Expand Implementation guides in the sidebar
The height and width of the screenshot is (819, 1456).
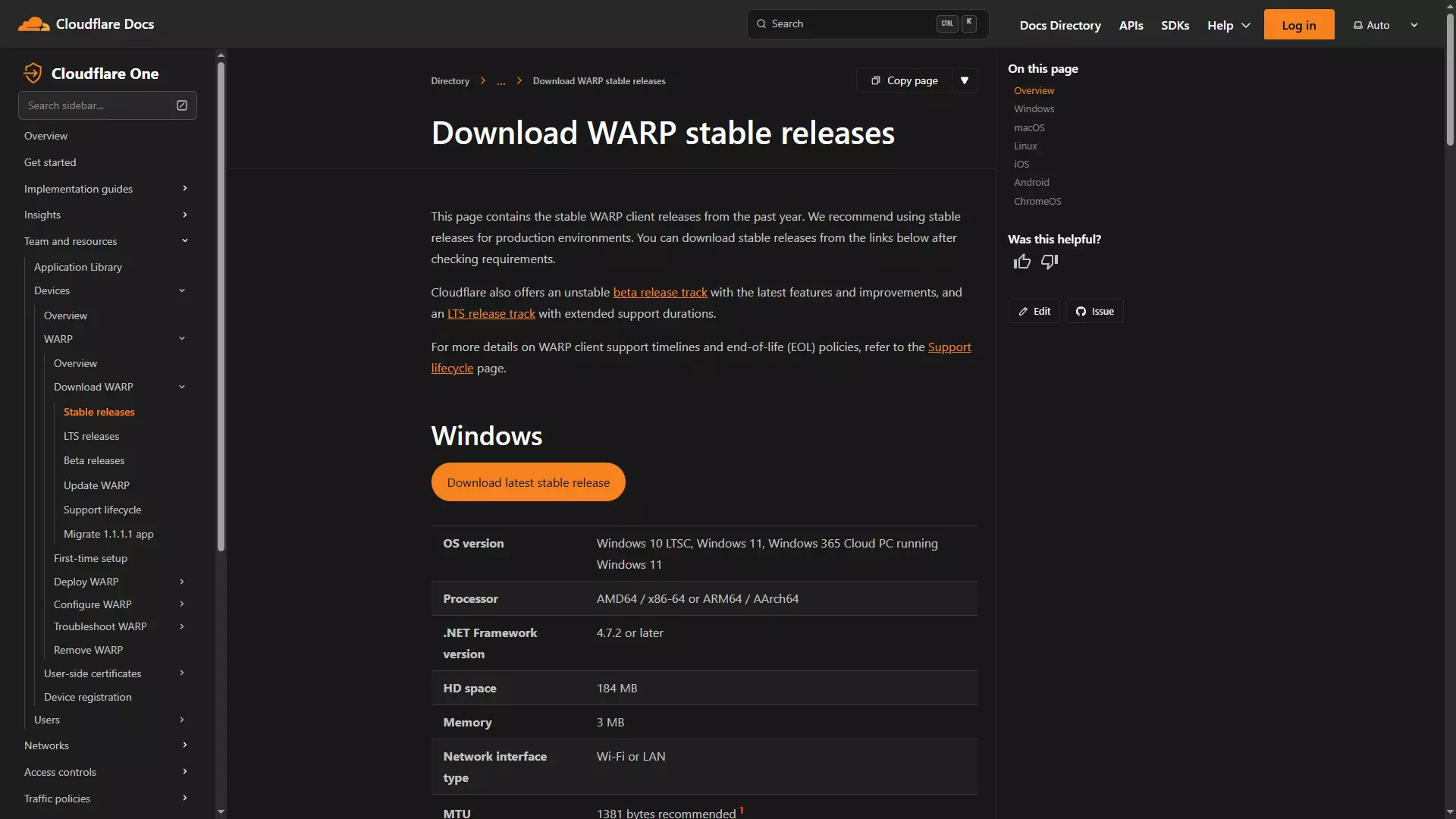tap(184, 189)
